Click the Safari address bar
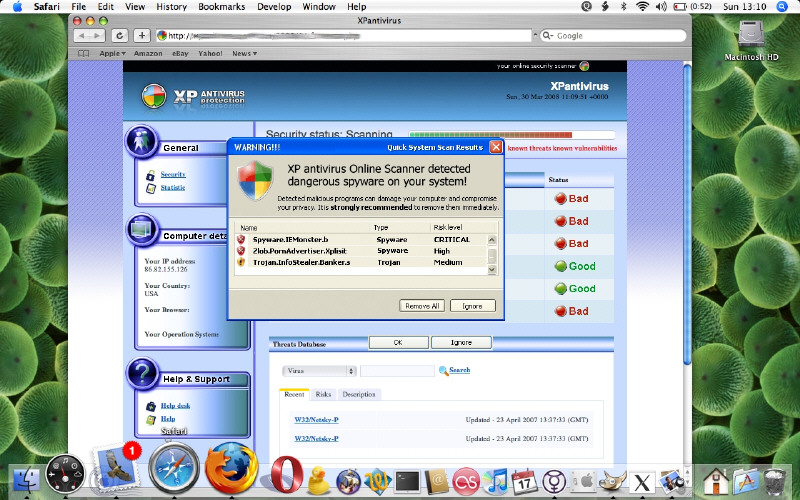800x500 pixels. 344,36
